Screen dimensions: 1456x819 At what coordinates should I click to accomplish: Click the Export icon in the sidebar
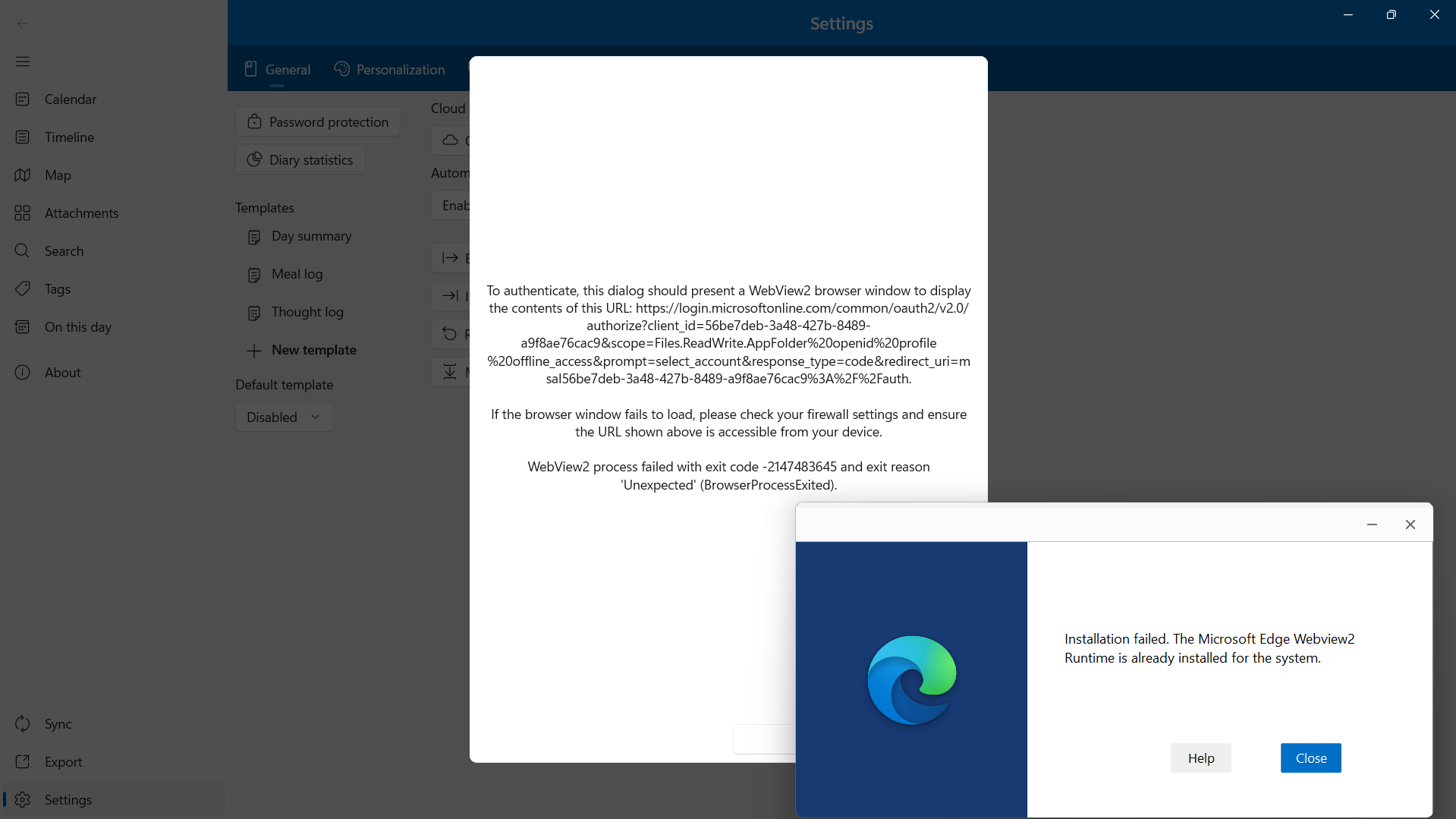coord(23,762)
